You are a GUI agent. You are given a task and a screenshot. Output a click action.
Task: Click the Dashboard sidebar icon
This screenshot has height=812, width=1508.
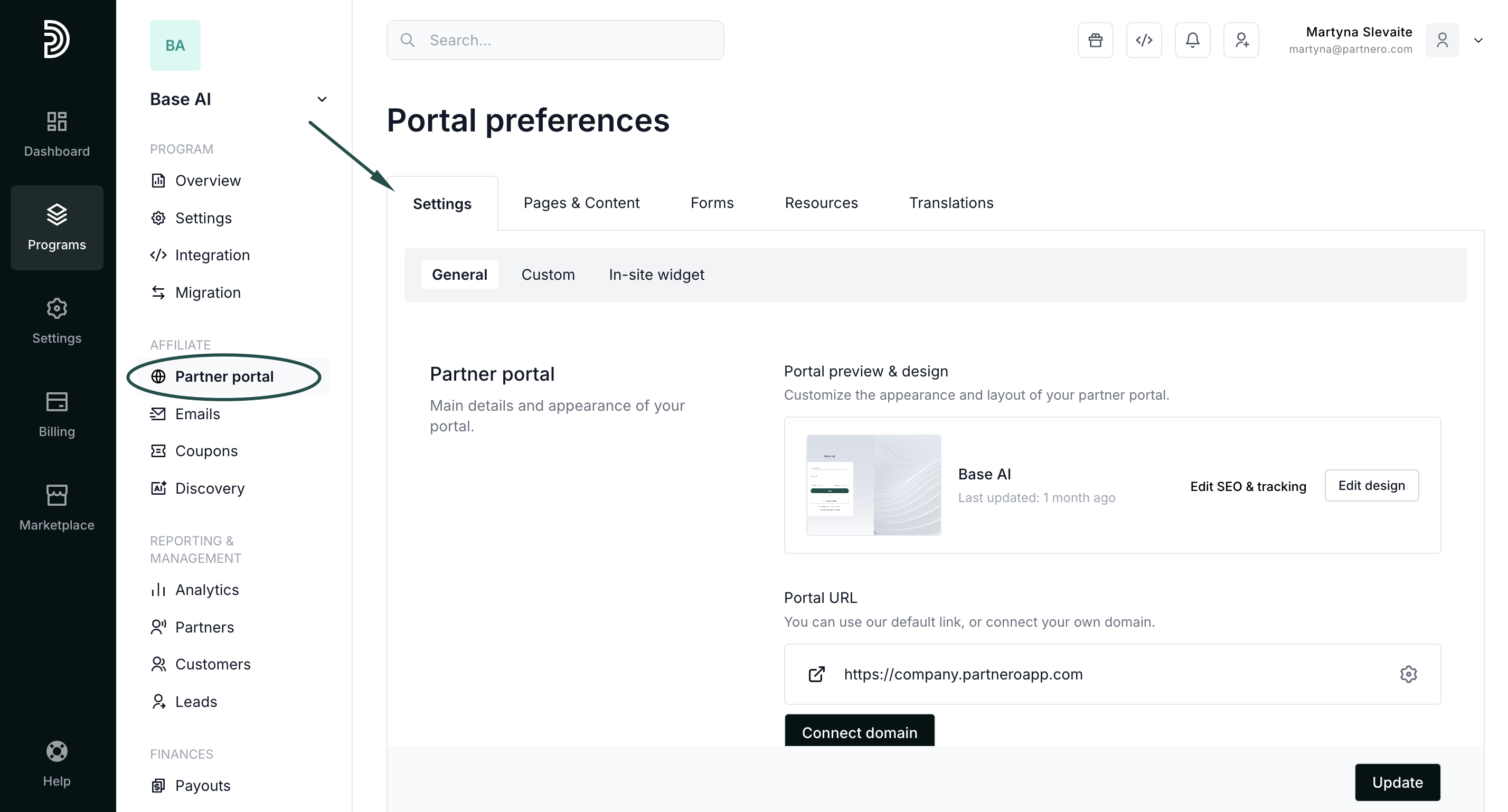[x=57, y=134]
